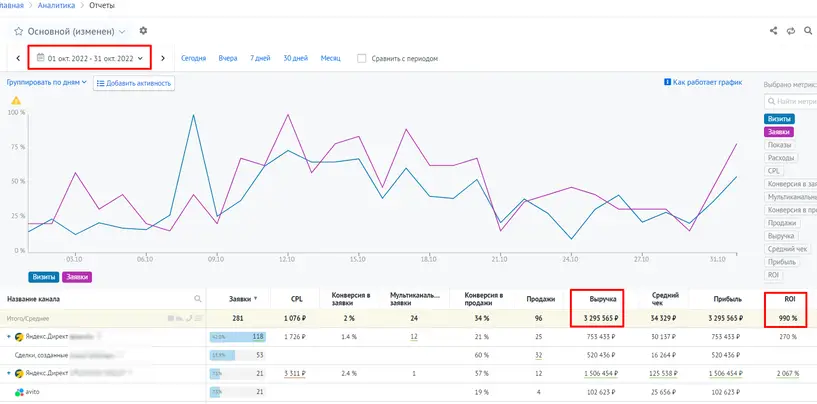This screenshot has height=404, width=817.
Task: Sort by Конверсия в продажи column header
Action: [484, 299]
